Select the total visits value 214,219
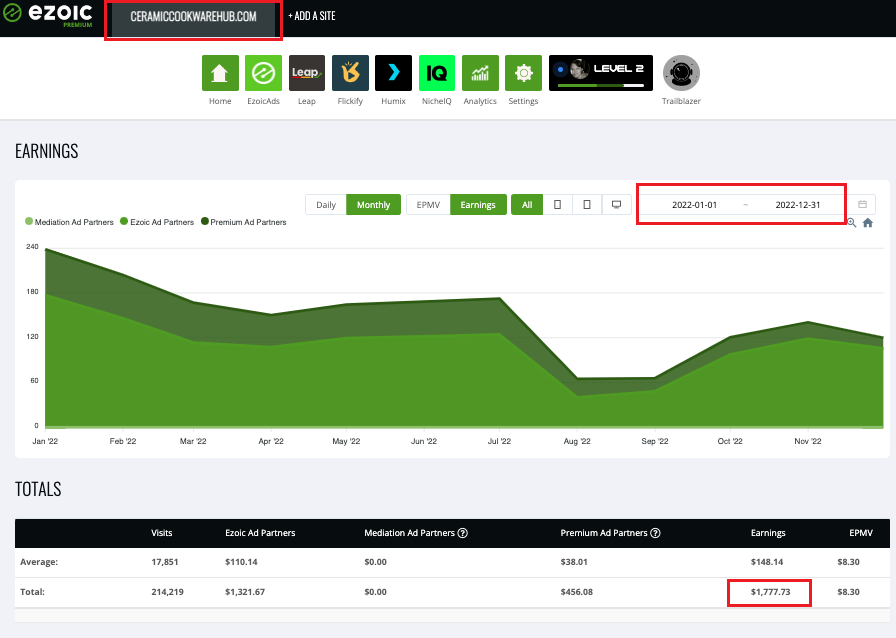The image size is (896, 638). (x=167, y=592)
